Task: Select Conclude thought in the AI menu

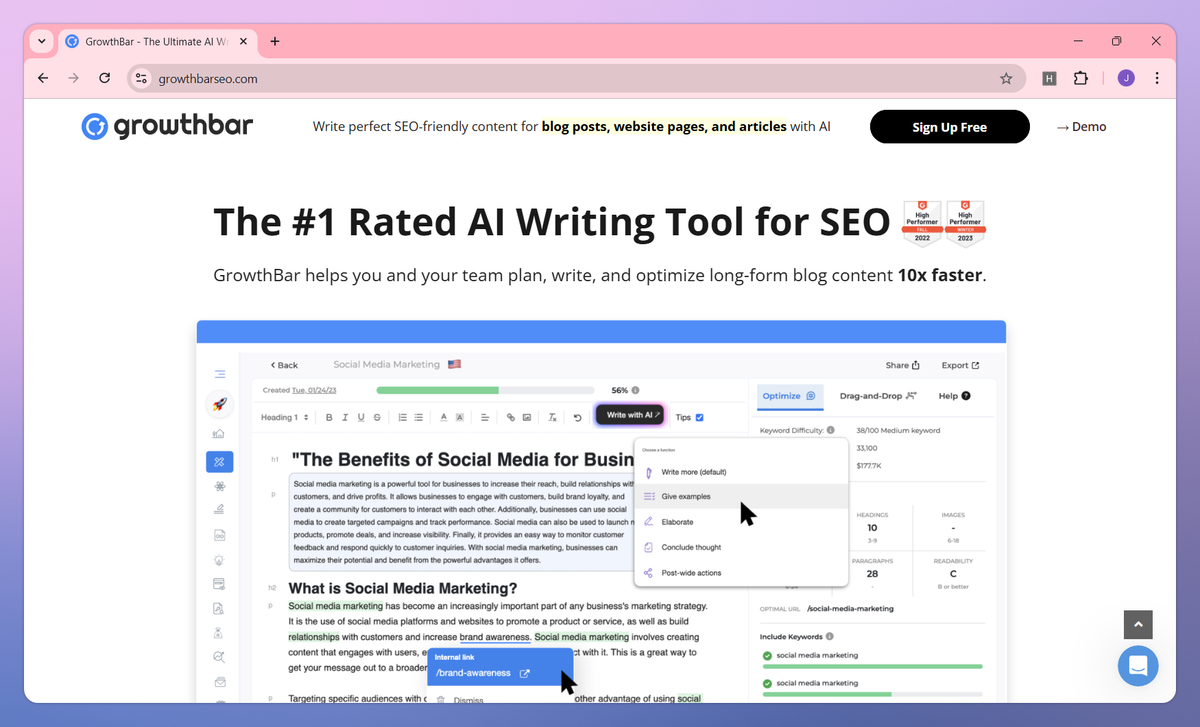Action: pyautogui.click(x=741, y=547)
